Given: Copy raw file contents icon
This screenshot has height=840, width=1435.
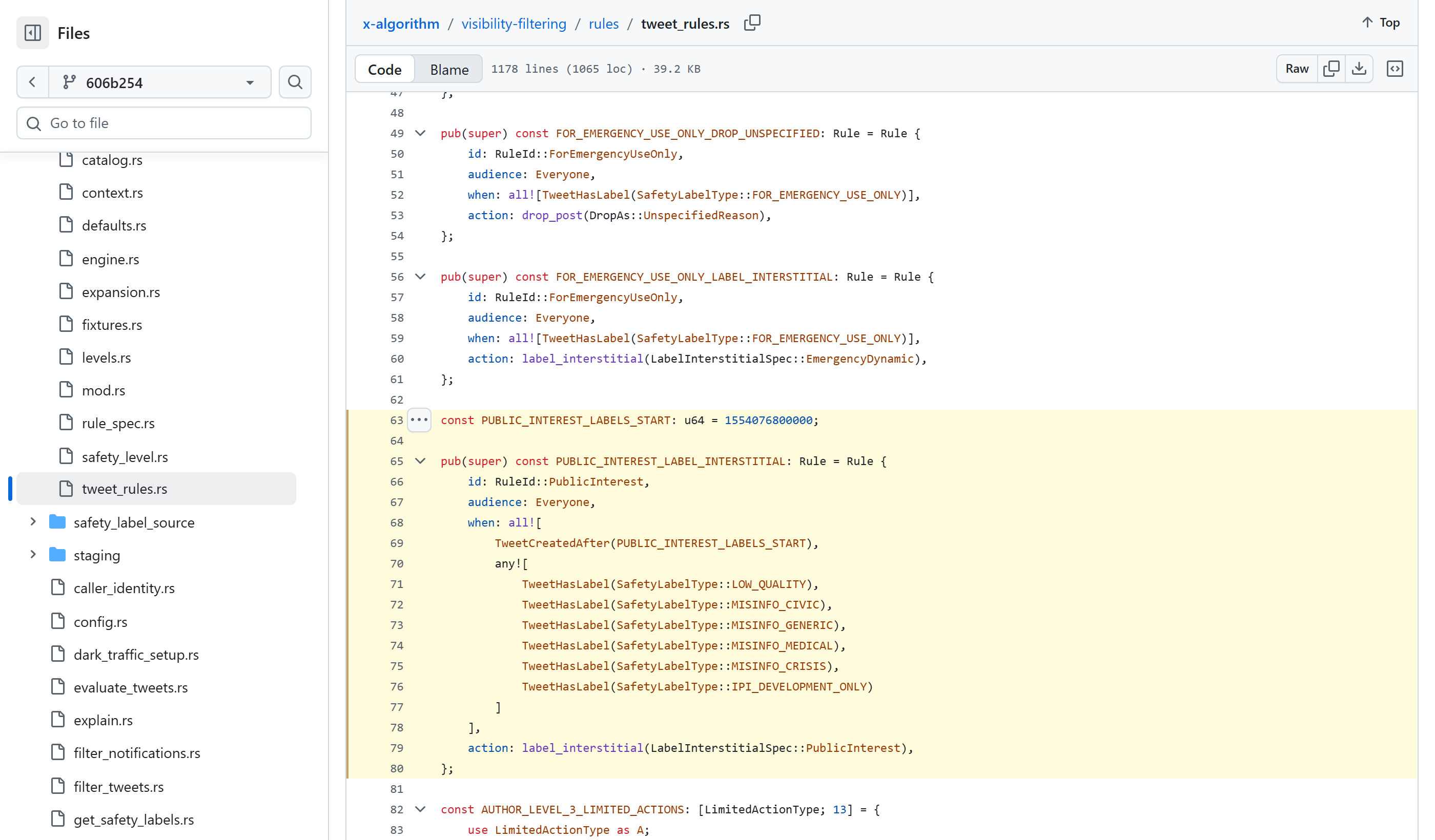Looking at the screenshot, I should tap(1331, 69).
